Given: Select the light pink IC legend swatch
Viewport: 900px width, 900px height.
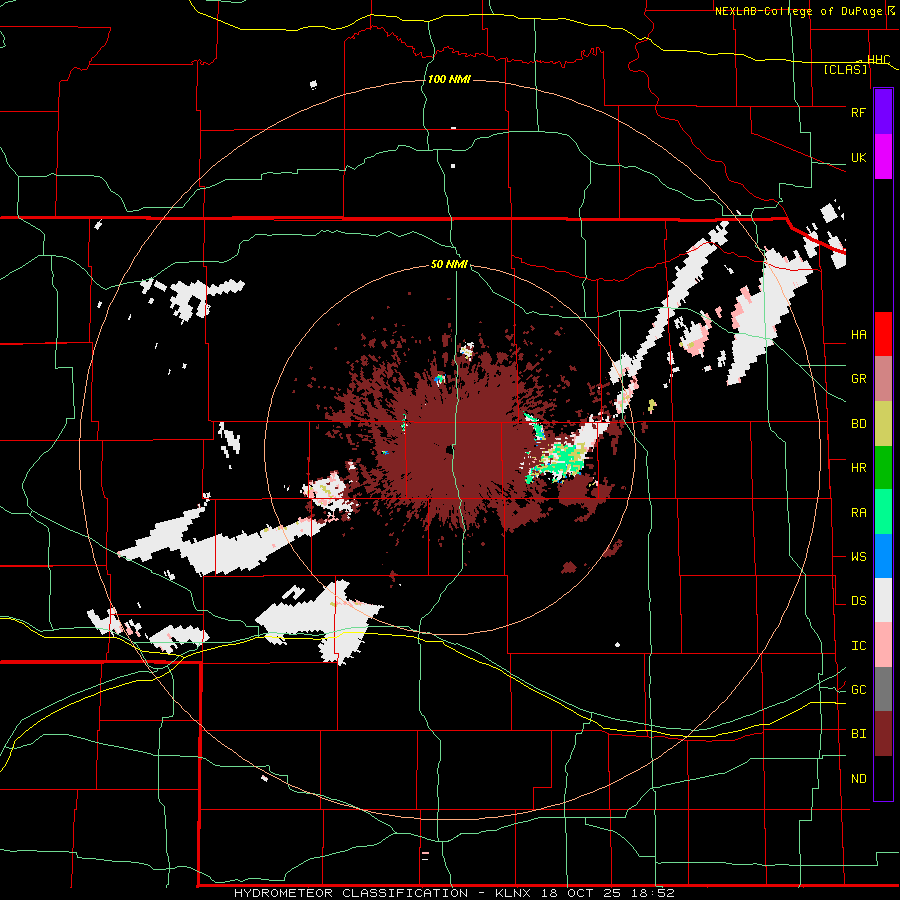Looking at the screenshot, I should tap(883, 645).
